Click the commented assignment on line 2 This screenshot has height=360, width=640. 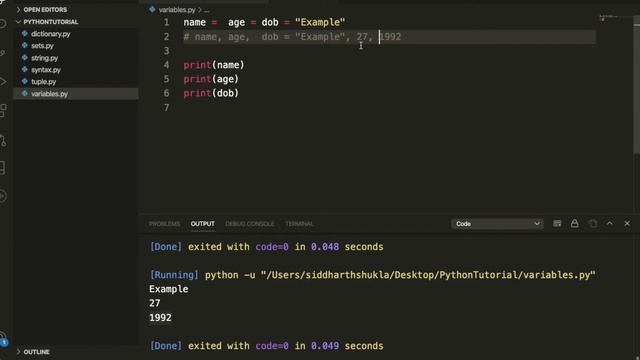[x=292, y=37]
